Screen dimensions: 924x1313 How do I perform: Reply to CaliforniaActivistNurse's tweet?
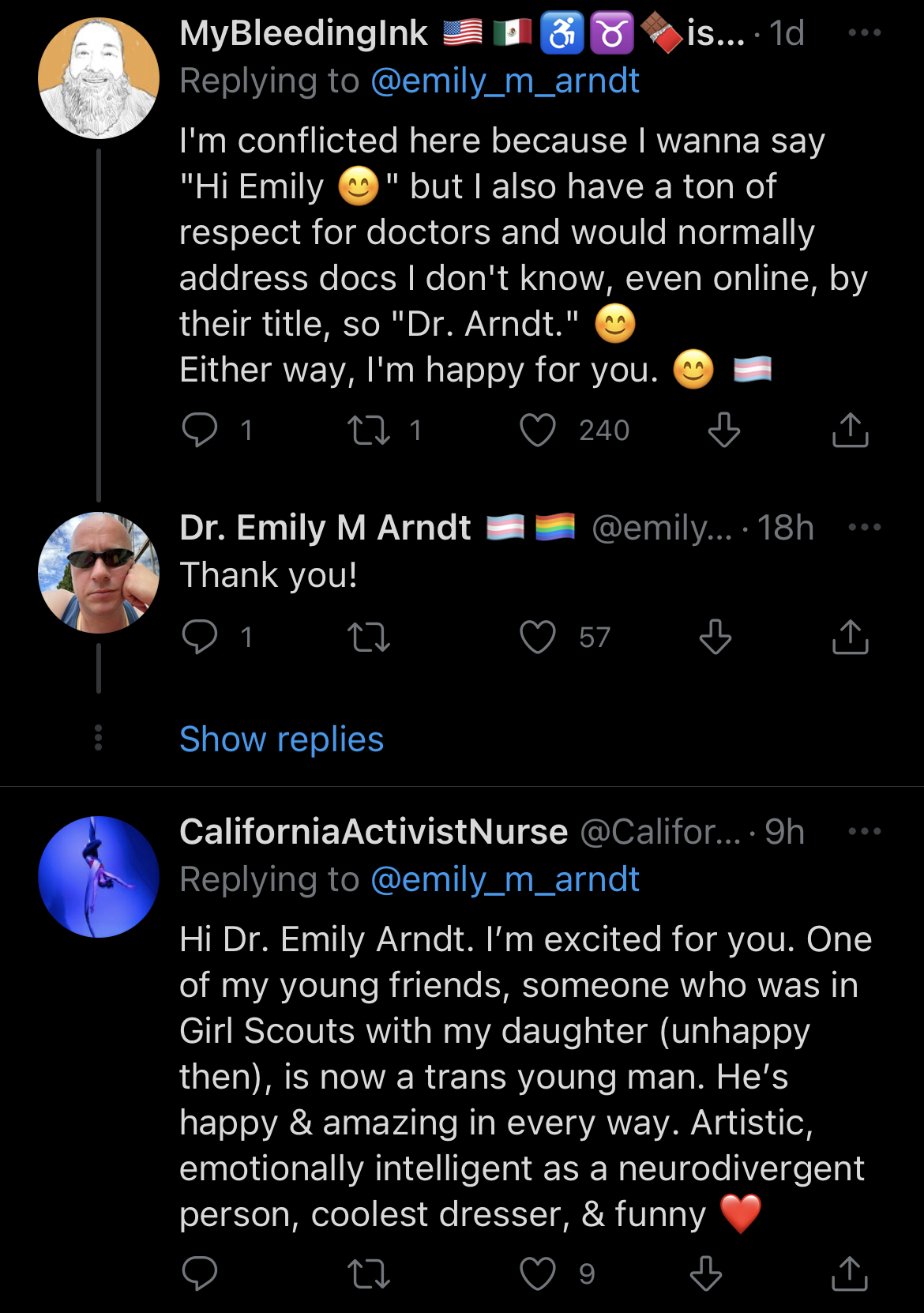click(199, 1273)
